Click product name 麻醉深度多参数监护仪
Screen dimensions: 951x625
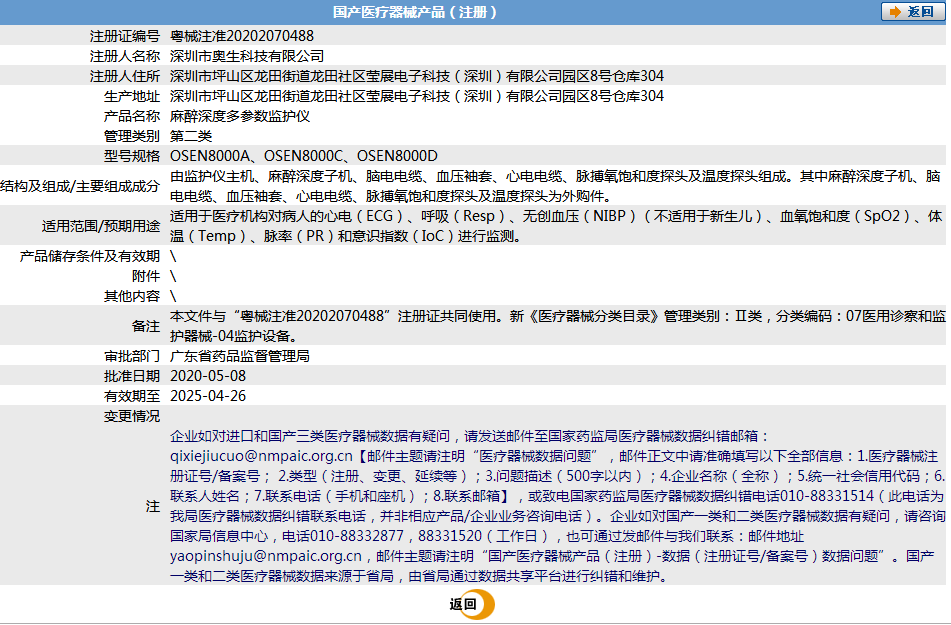point(240,116)
